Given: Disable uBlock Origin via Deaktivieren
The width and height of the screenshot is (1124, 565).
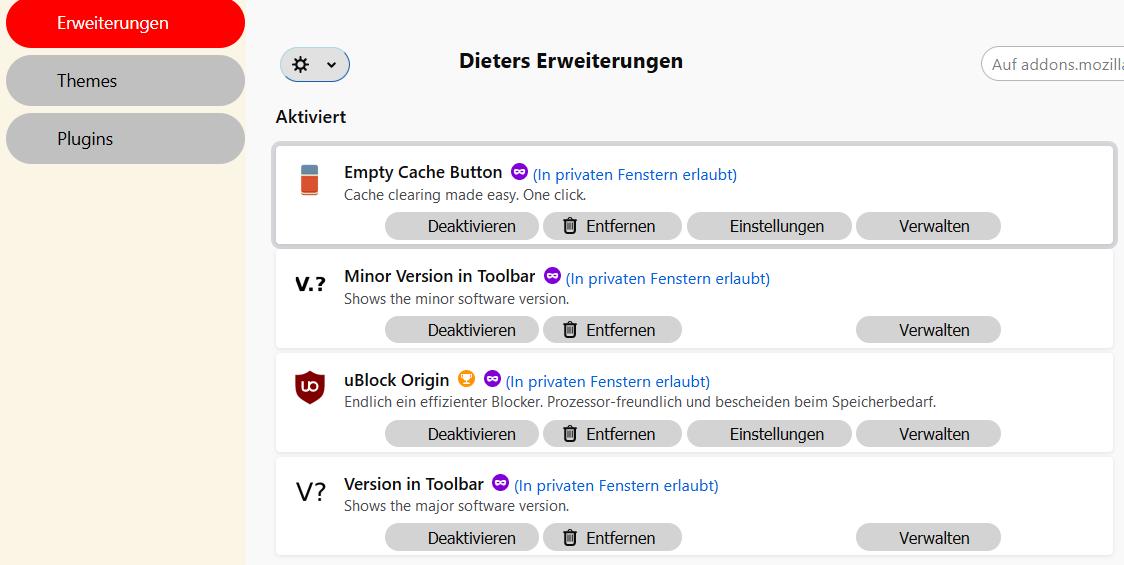Looking at the screenshot, I should click(461, 434).
